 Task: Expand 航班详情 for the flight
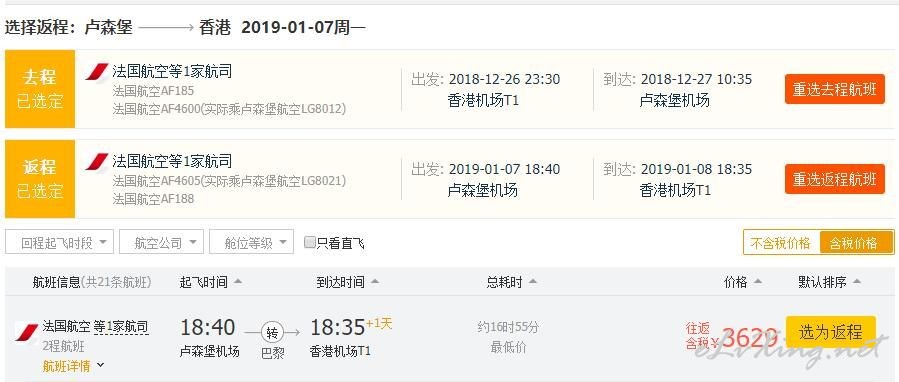tap(73, 365)
